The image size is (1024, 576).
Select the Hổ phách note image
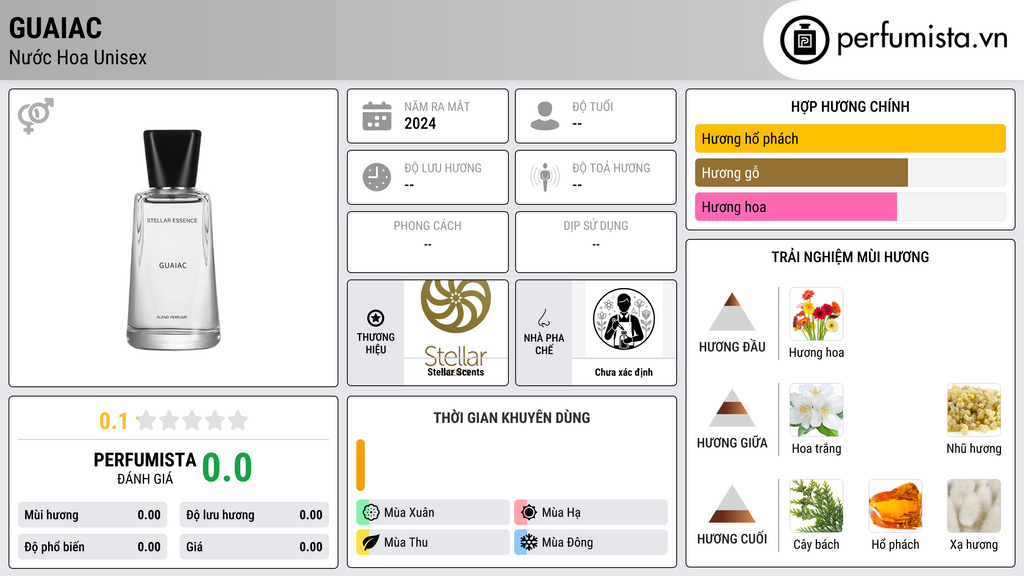pos(895,506)
